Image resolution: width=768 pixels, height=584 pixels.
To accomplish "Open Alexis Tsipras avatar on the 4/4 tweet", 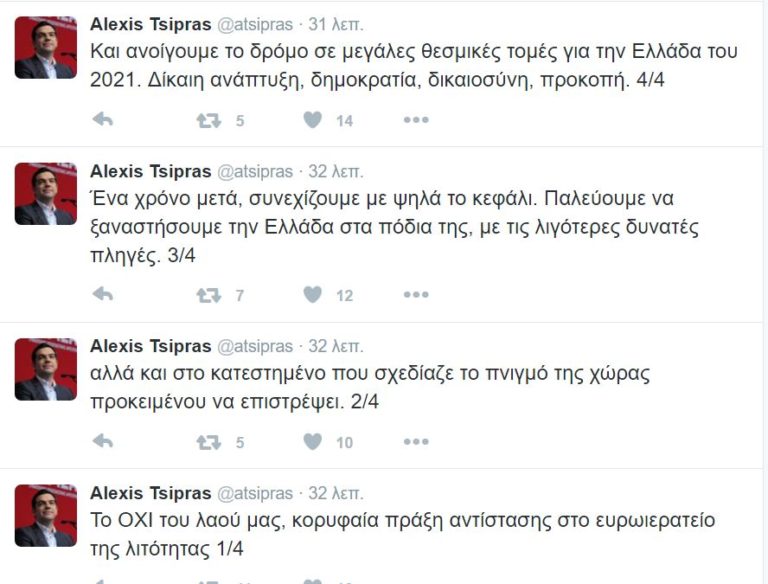I will tap(45, 48).
